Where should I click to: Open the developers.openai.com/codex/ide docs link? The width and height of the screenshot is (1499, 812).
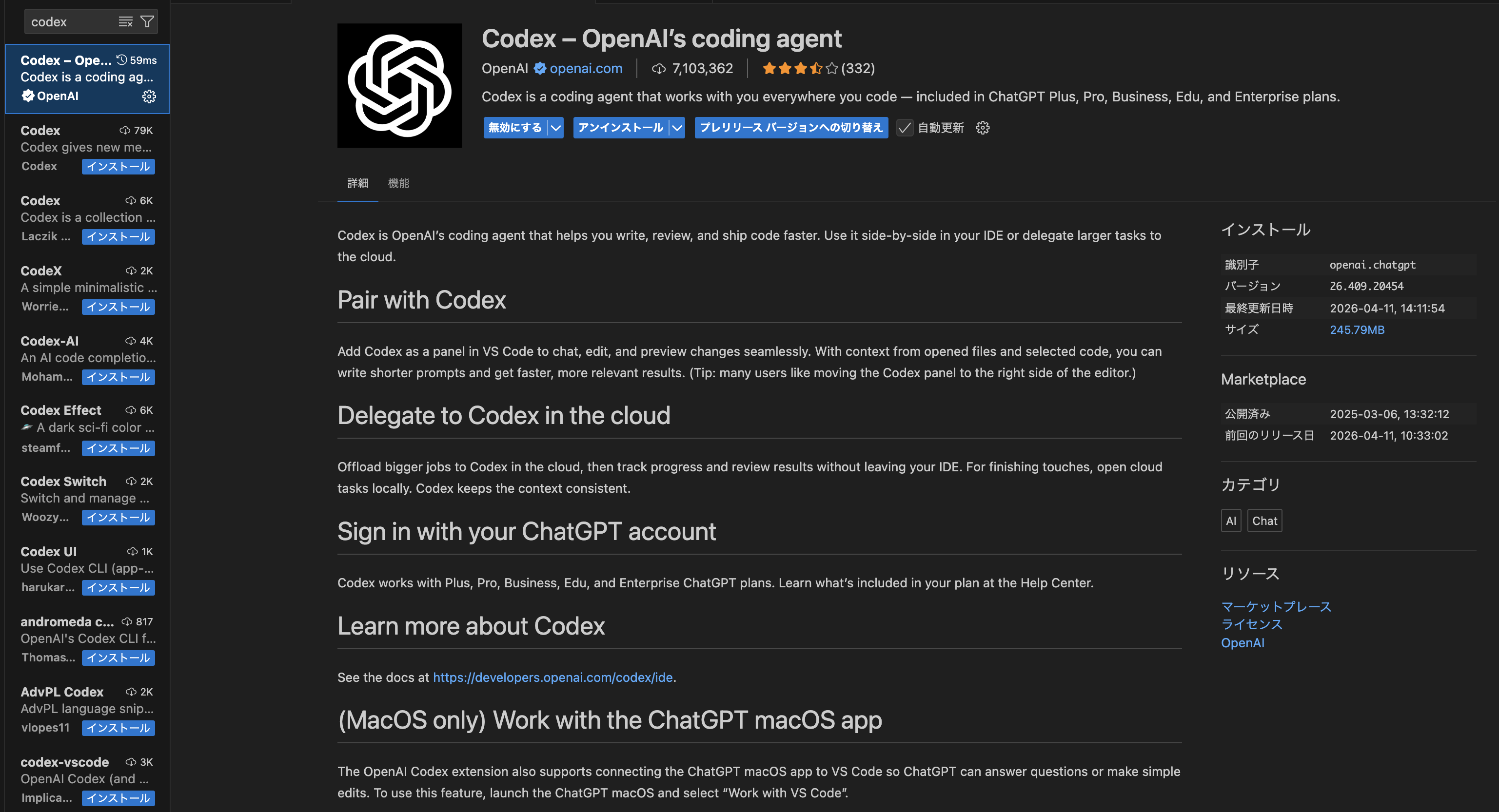tap(552, 677)
